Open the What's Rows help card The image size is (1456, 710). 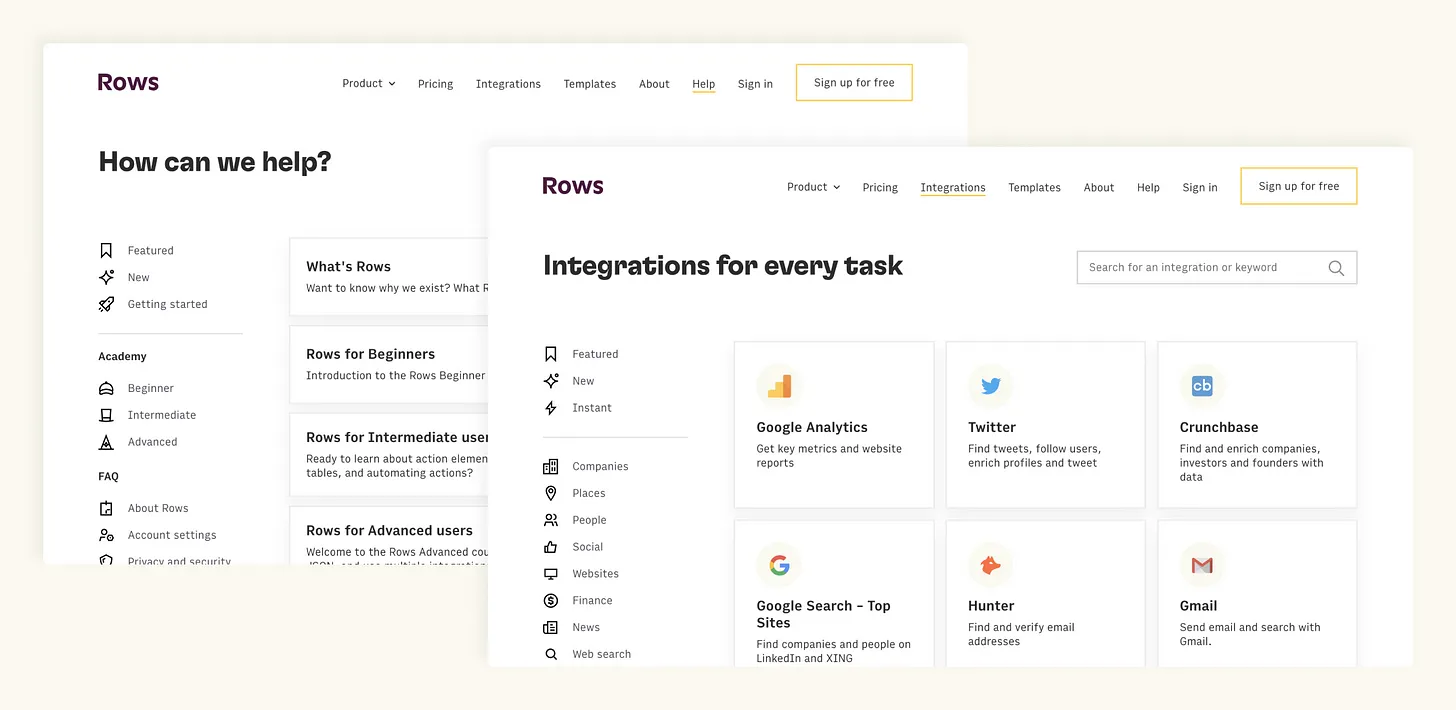[x=389, y=277]
